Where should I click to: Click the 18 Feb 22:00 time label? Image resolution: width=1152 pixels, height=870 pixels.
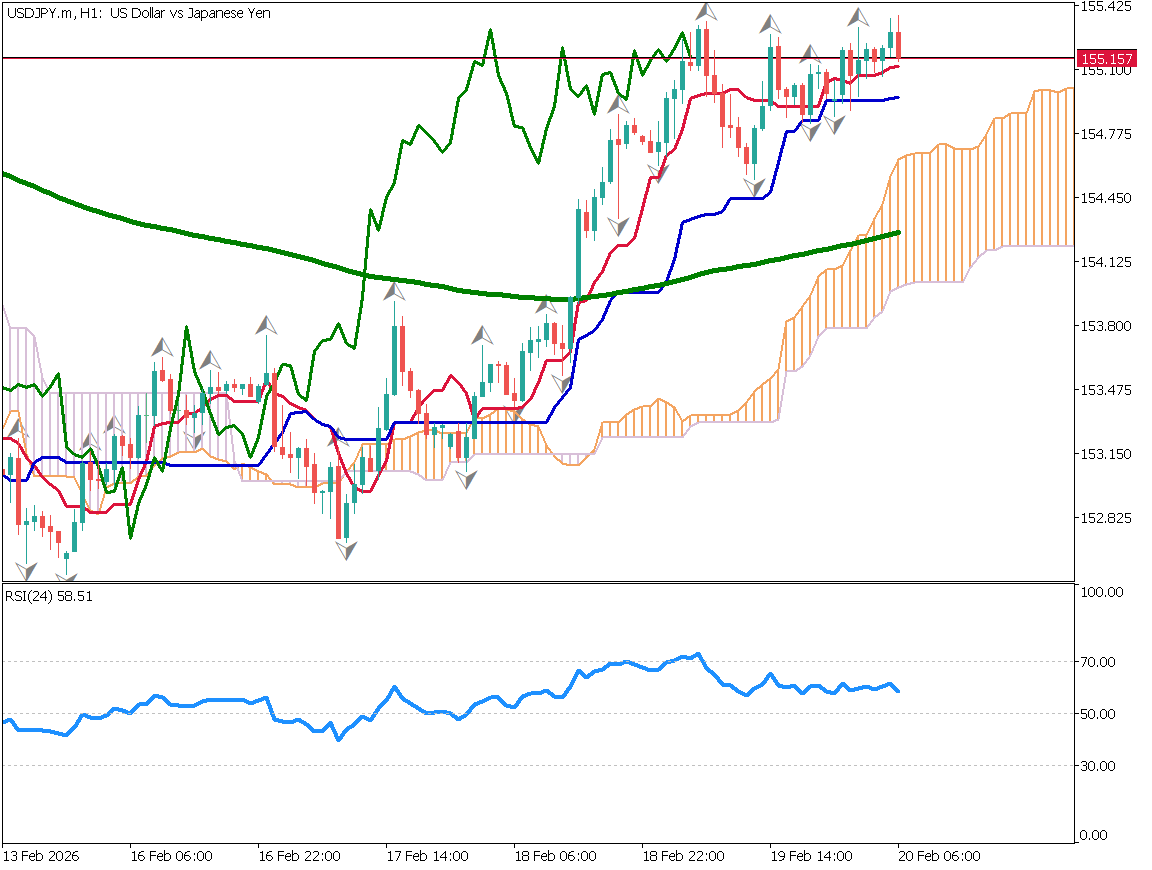click(683, 857)
